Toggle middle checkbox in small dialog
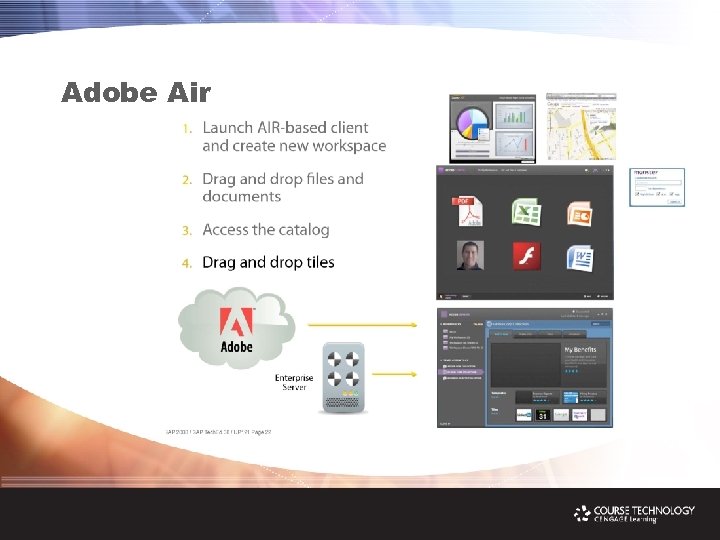Image resolution: width=720 pixels, height=540 pixels. [x=658, y=194]
